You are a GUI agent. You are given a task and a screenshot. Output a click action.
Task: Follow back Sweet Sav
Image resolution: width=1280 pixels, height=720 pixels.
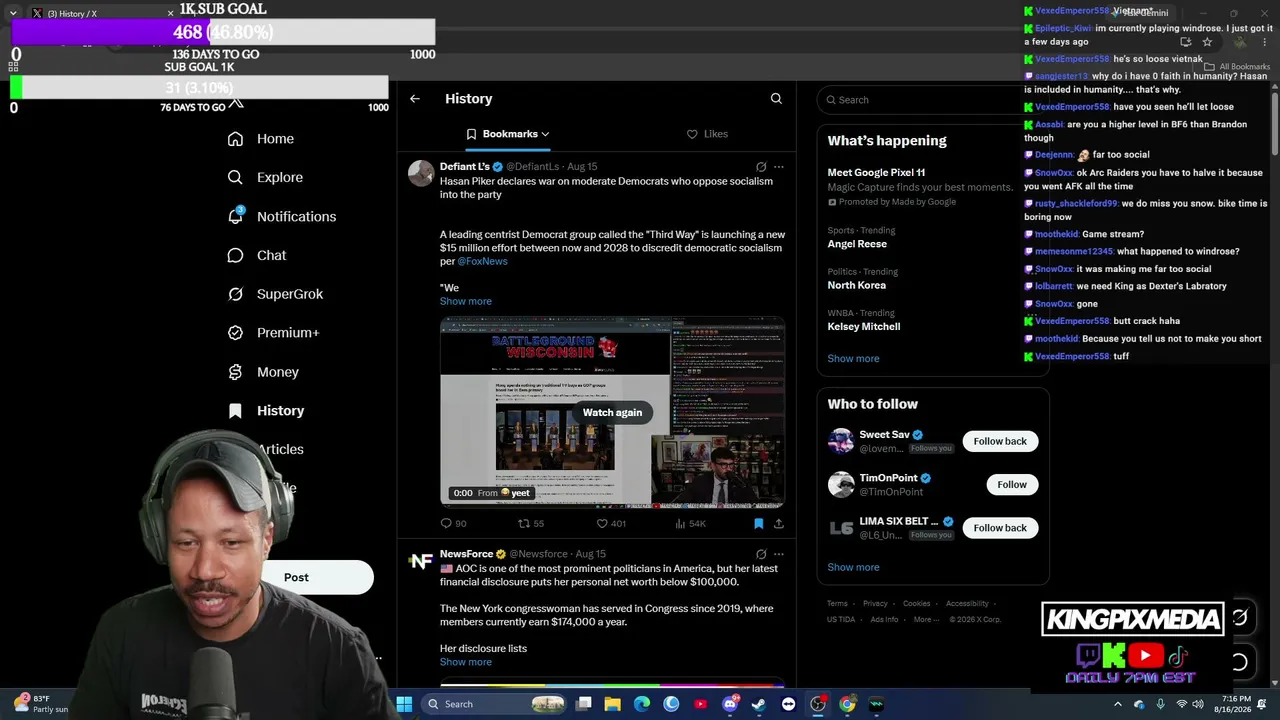coord(1000,441)
